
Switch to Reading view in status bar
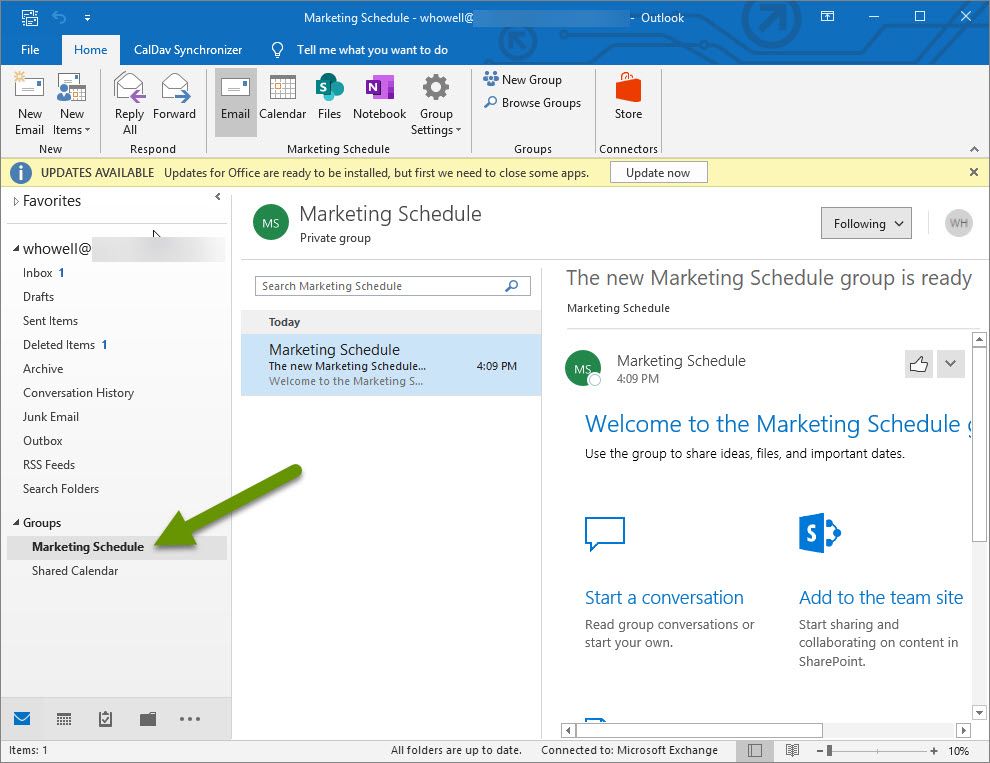pyautogui.click(x=792, y=750)
